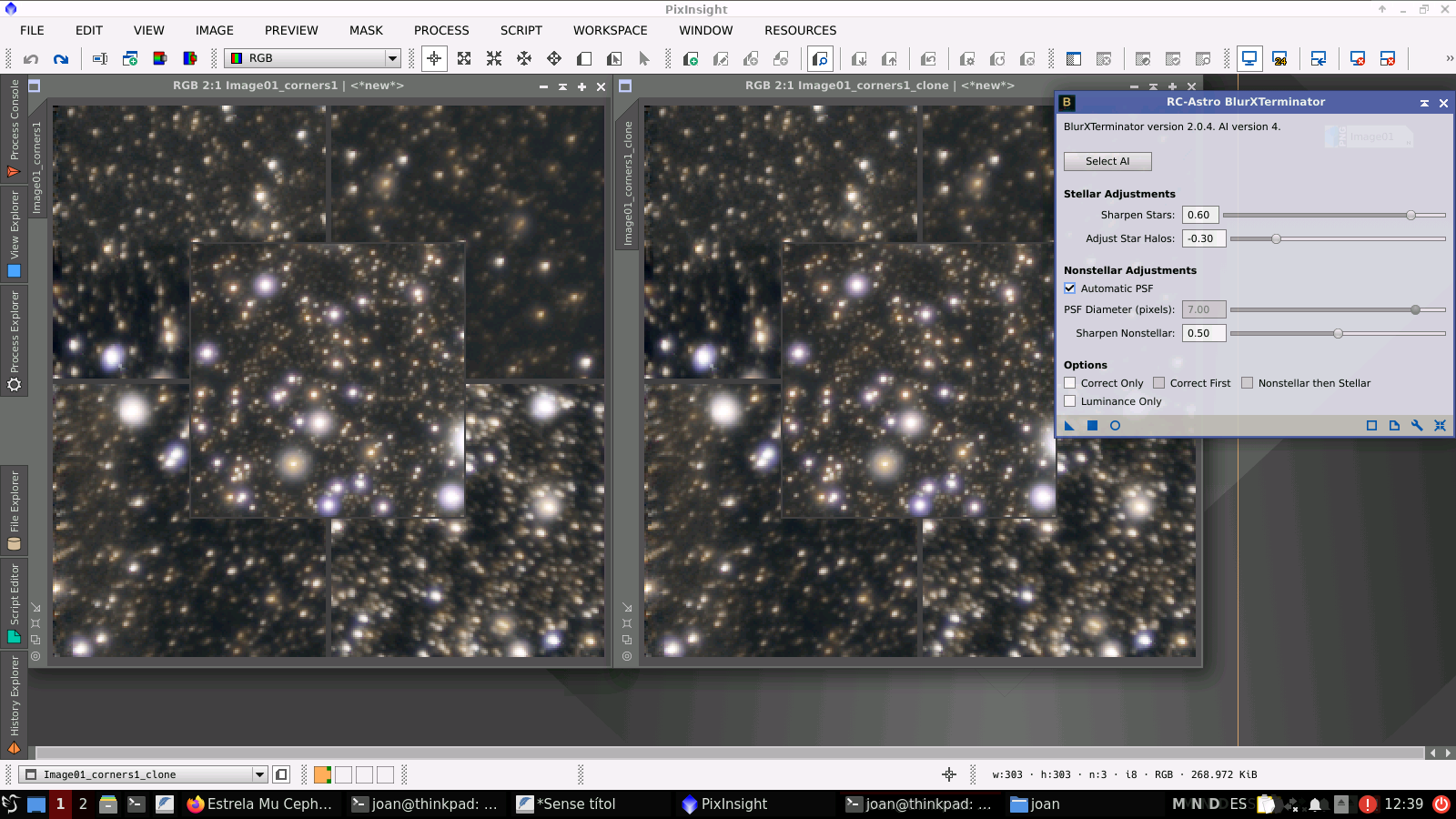Screen dimensions: 1456x819
Task: Reset BlurXTerminator settings with the reset icon
Action: point(1440,425)
